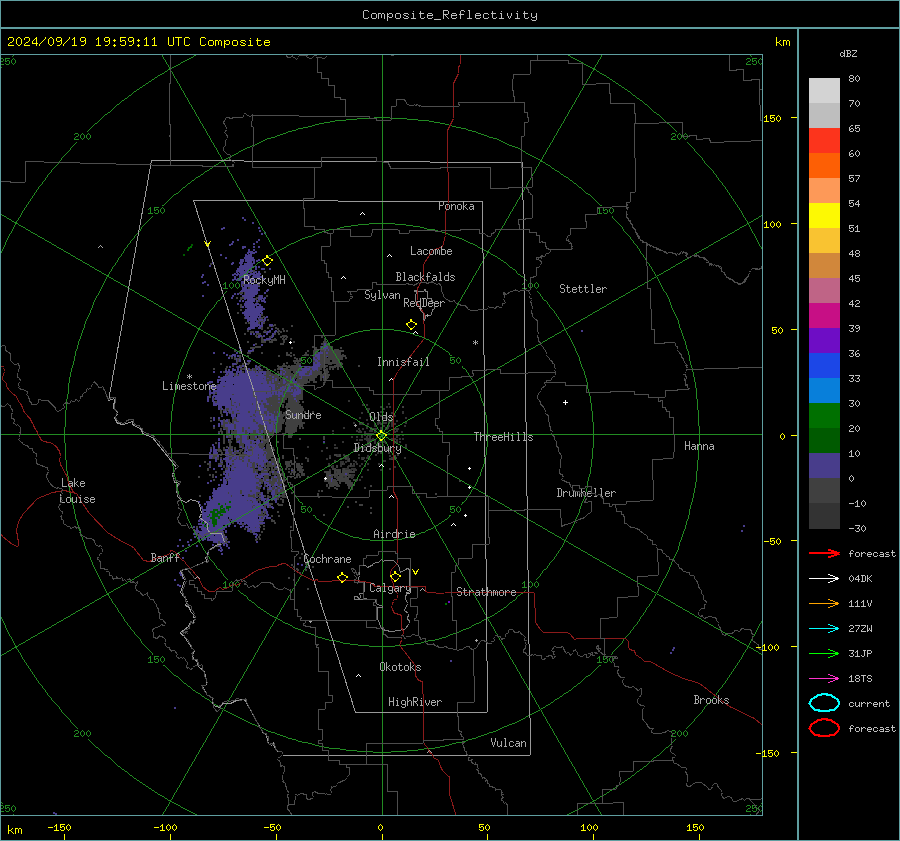Click the 04DK legend label
The width and height of the screenshot is (900, 841).
click(860, 578)
